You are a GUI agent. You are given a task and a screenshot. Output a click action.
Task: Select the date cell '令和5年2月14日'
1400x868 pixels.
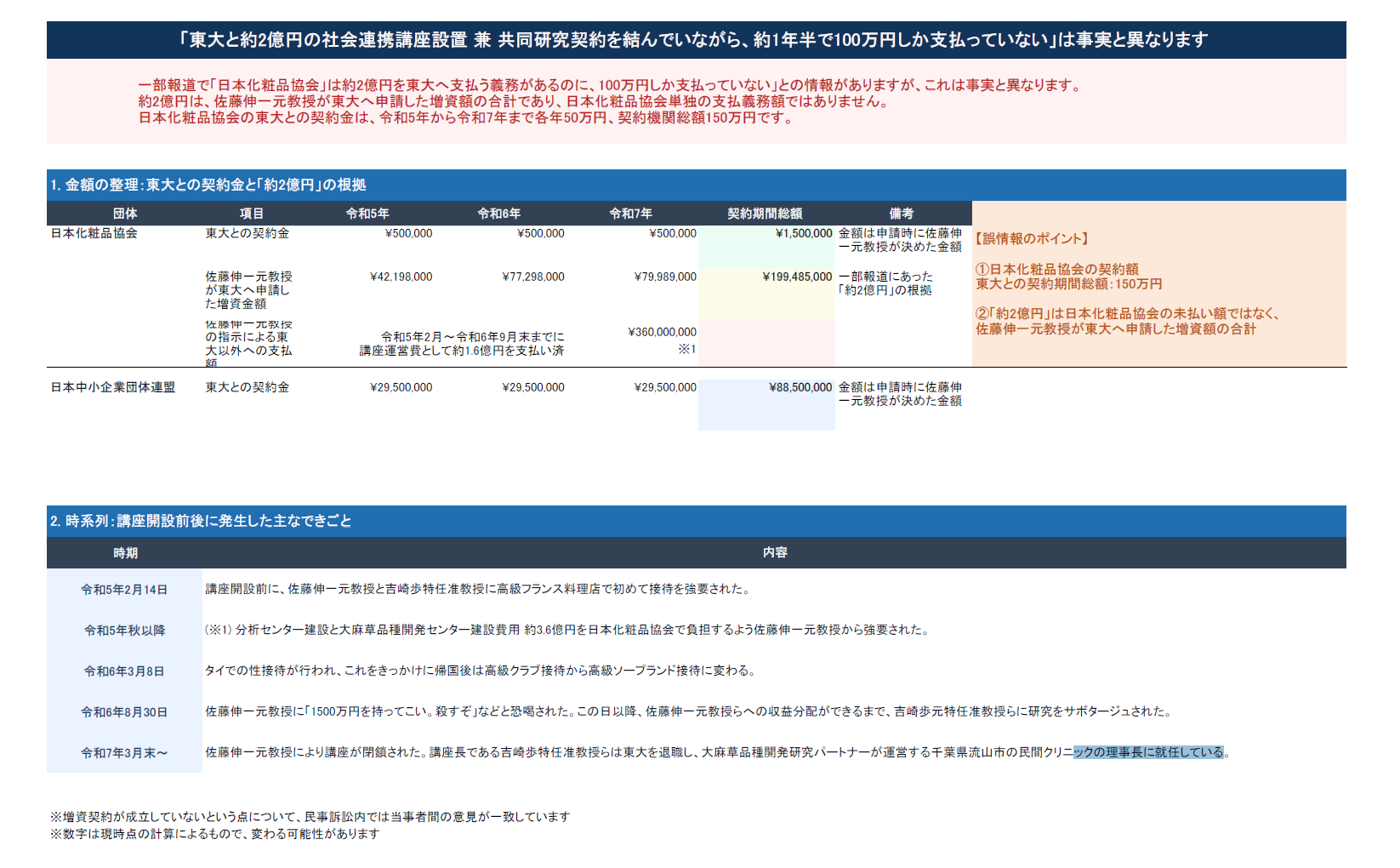click(x=124, y=590)
